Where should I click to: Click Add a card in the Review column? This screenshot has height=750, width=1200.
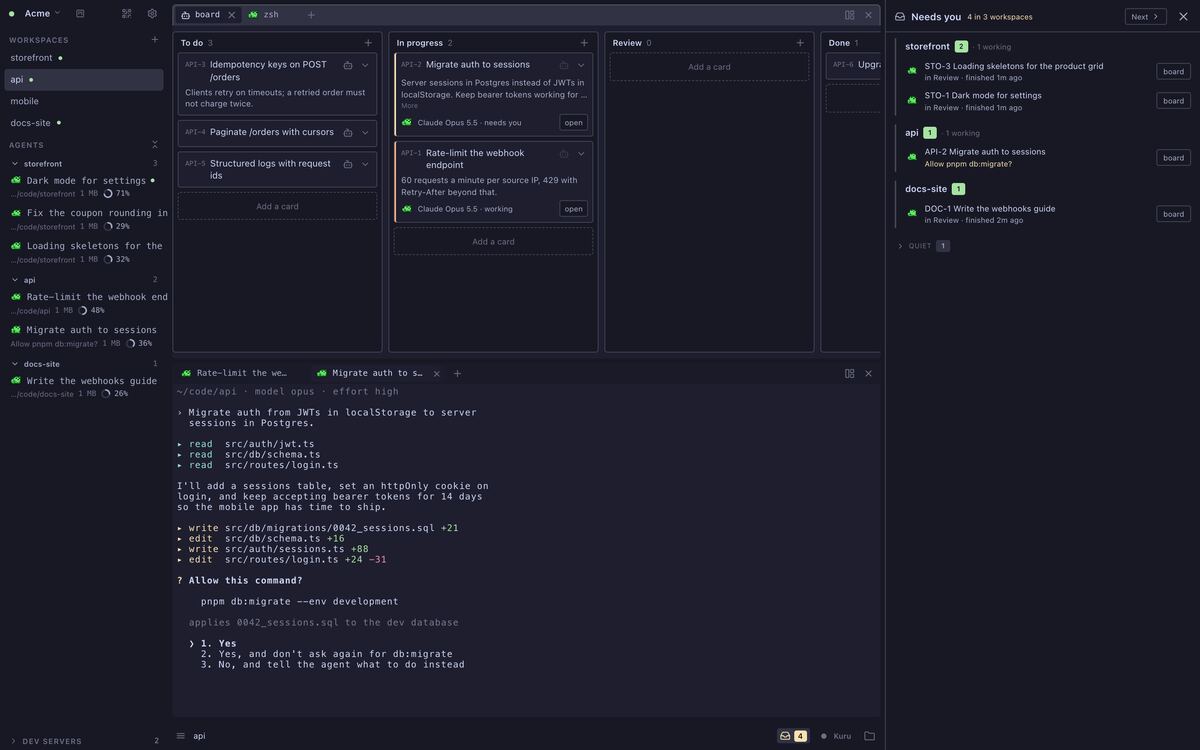(709, 67)
